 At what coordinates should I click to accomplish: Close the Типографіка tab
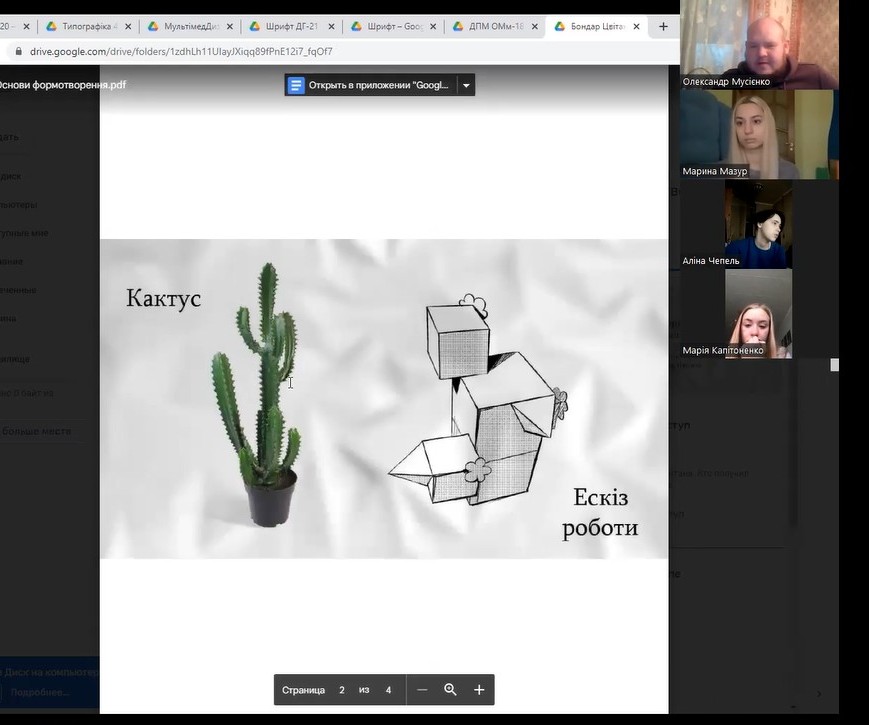point(128,27)
